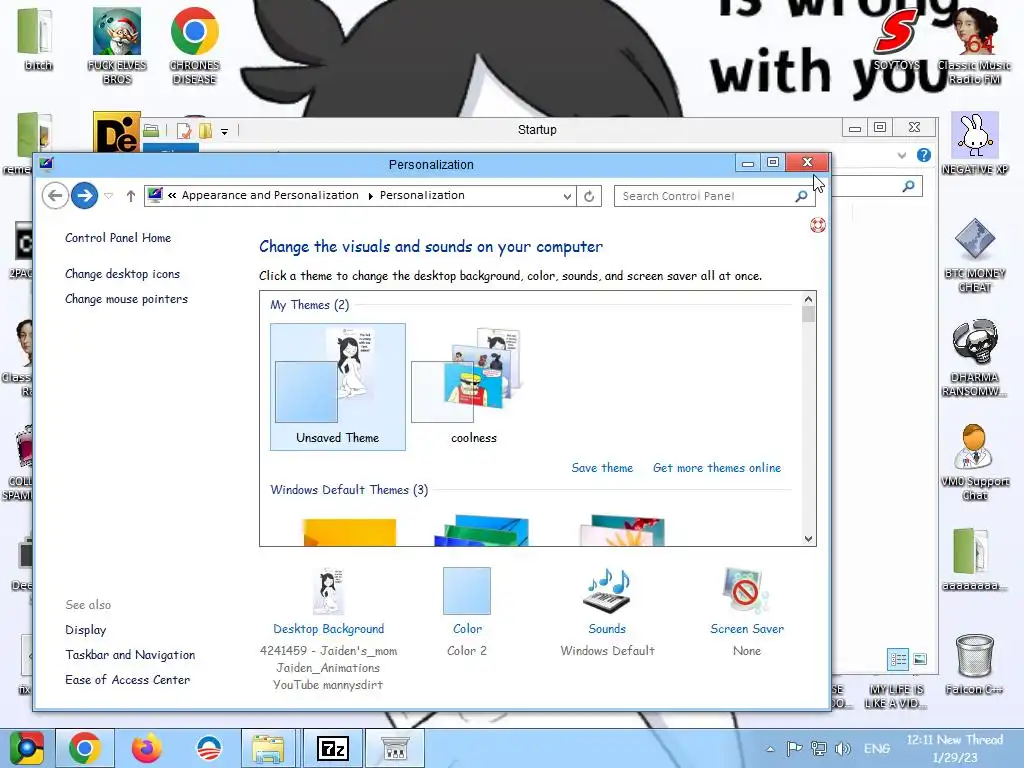
Task: Refresh the Personalization page
Action: click(x=589, y=196)
